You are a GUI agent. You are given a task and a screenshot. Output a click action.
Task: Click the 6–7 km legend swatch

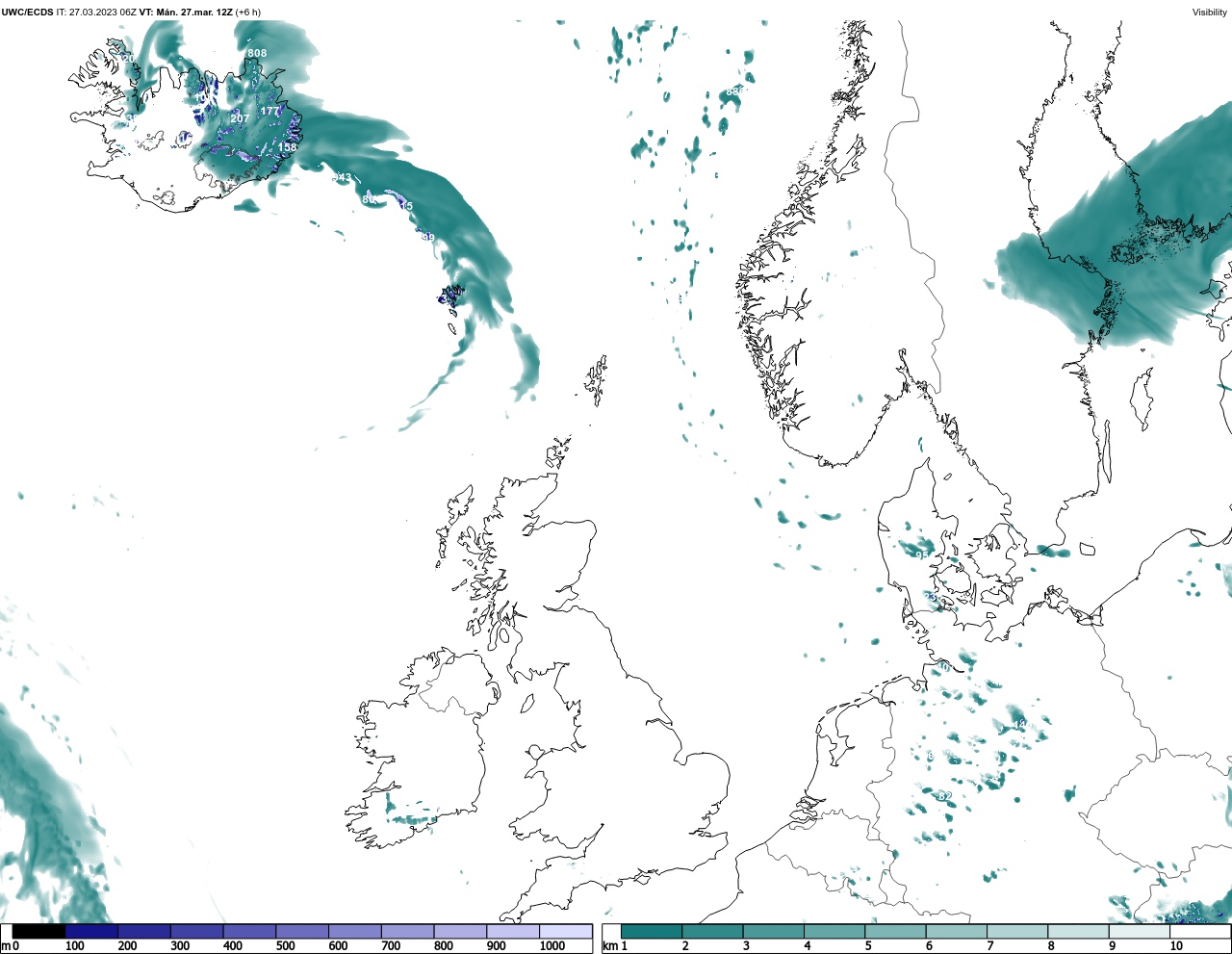pyautogui.click(x=956, y=931)
